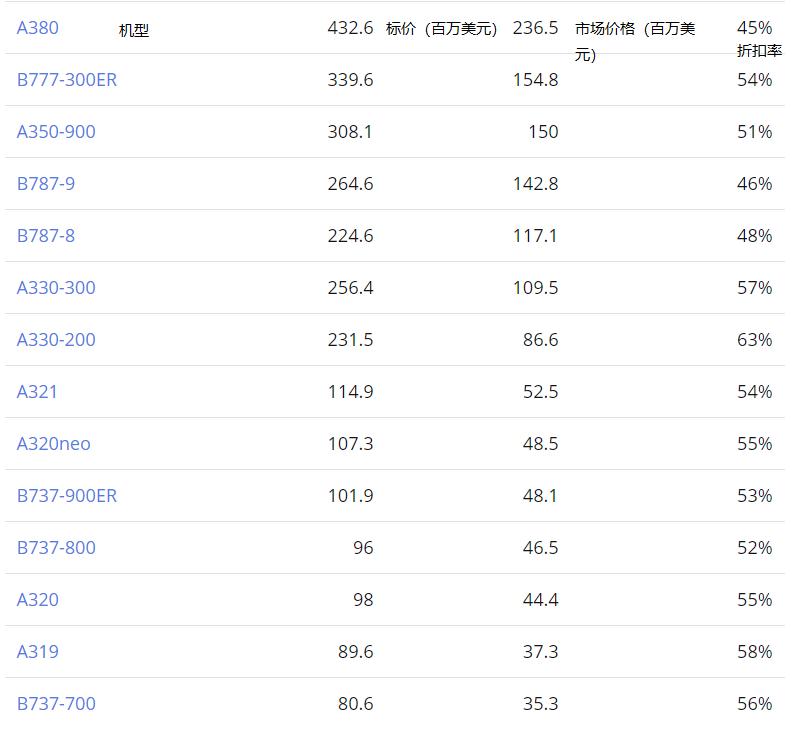This screenshot has width=796, height=733.
Task: Select B737-800 discount rate 52%
Action: (754, 548)
